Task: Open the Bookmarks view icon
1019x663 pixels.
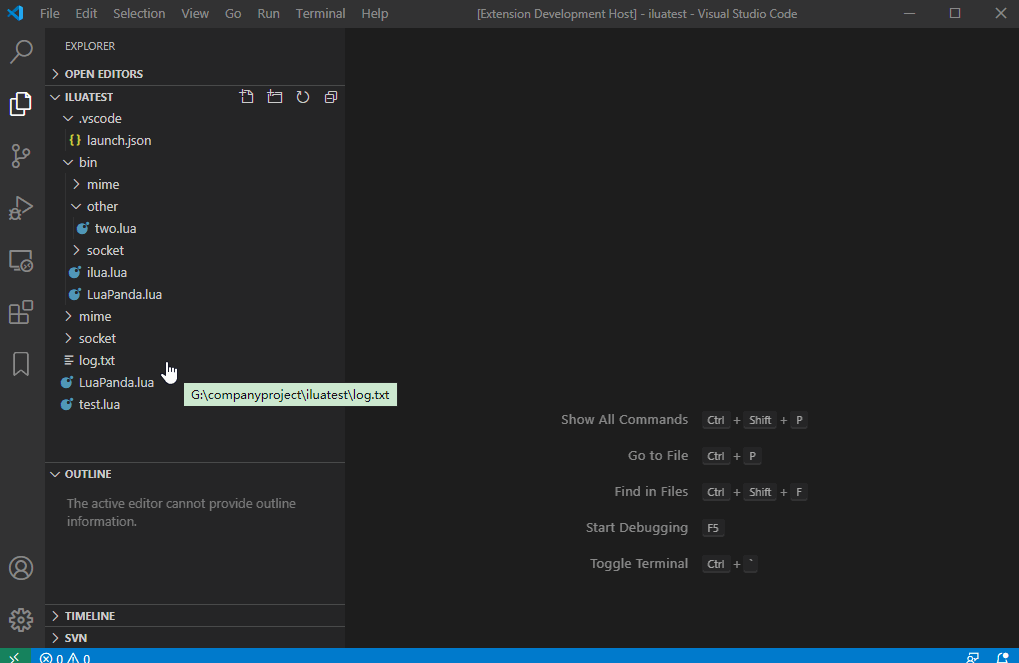Action: click(21, 364)
